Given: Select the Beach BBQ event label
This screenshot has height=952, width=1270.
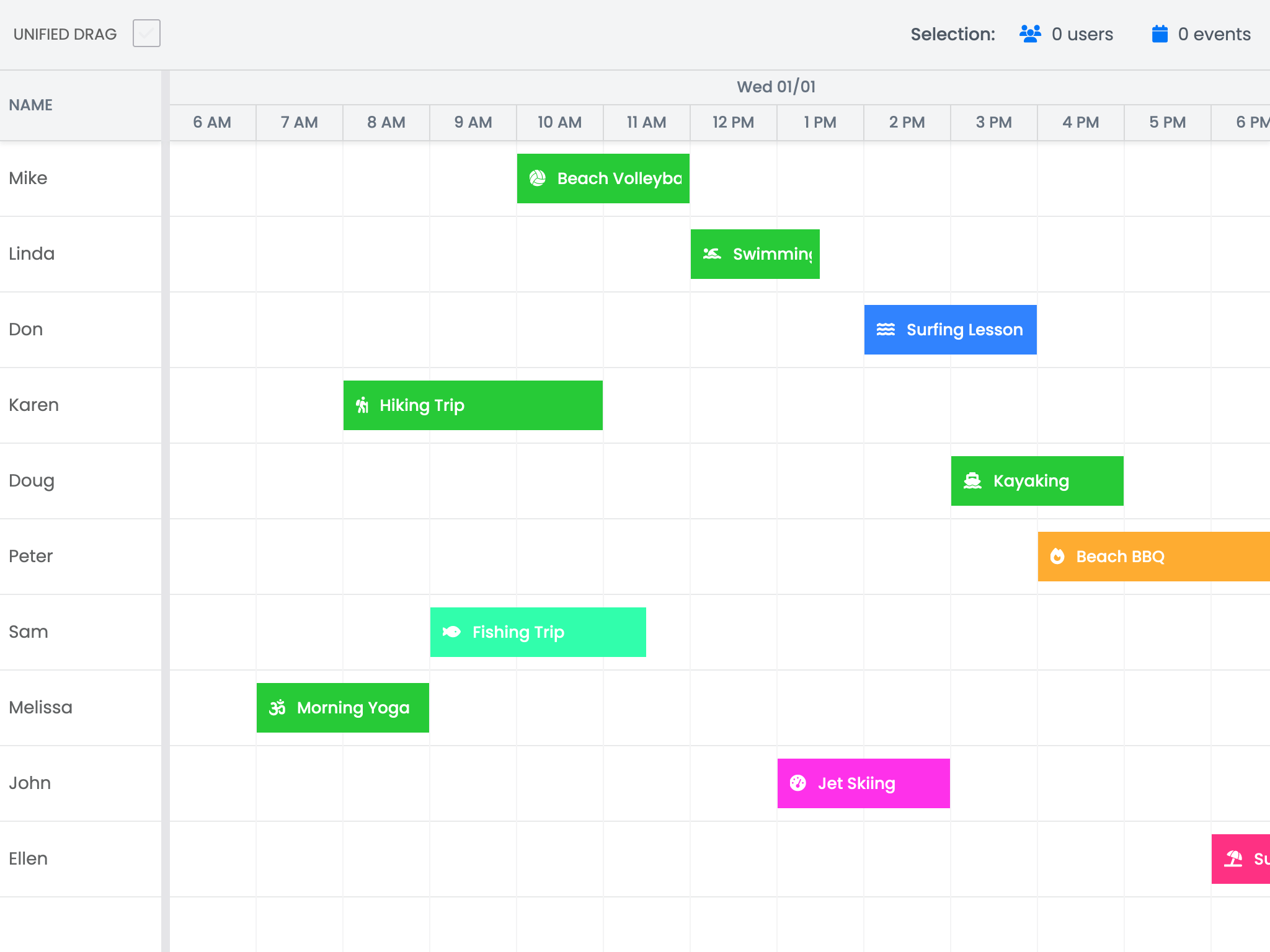Looking at the screenshot, I should click(x=1121, y=557).
